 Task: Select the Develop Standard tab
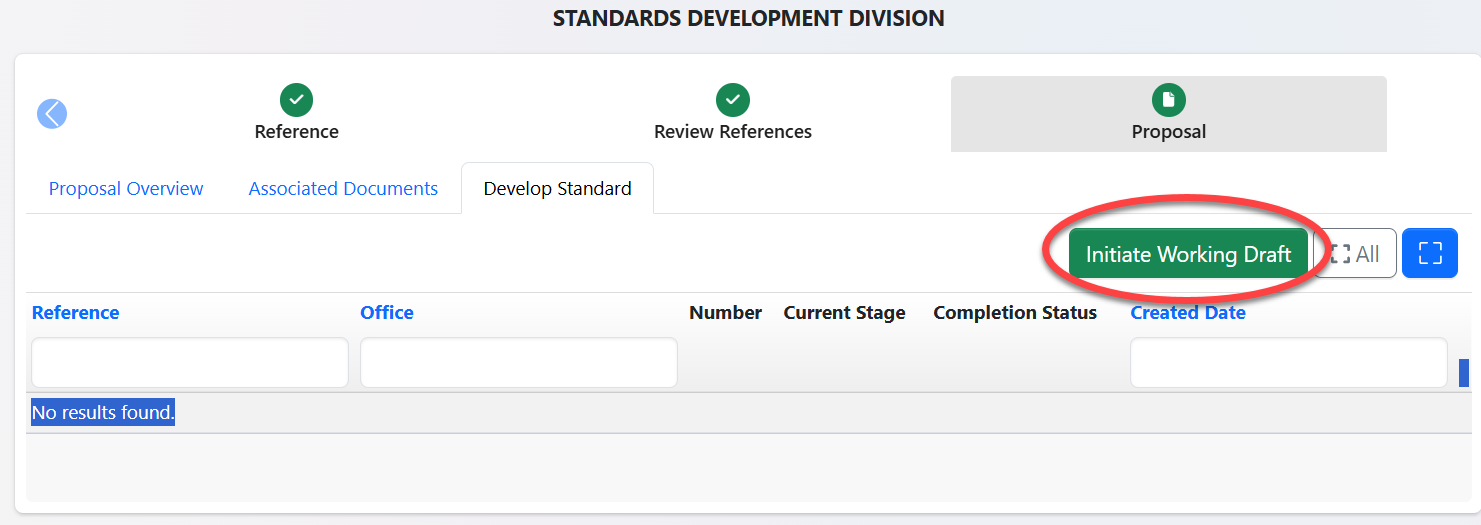pyautogui.click(x=557, y=189)
